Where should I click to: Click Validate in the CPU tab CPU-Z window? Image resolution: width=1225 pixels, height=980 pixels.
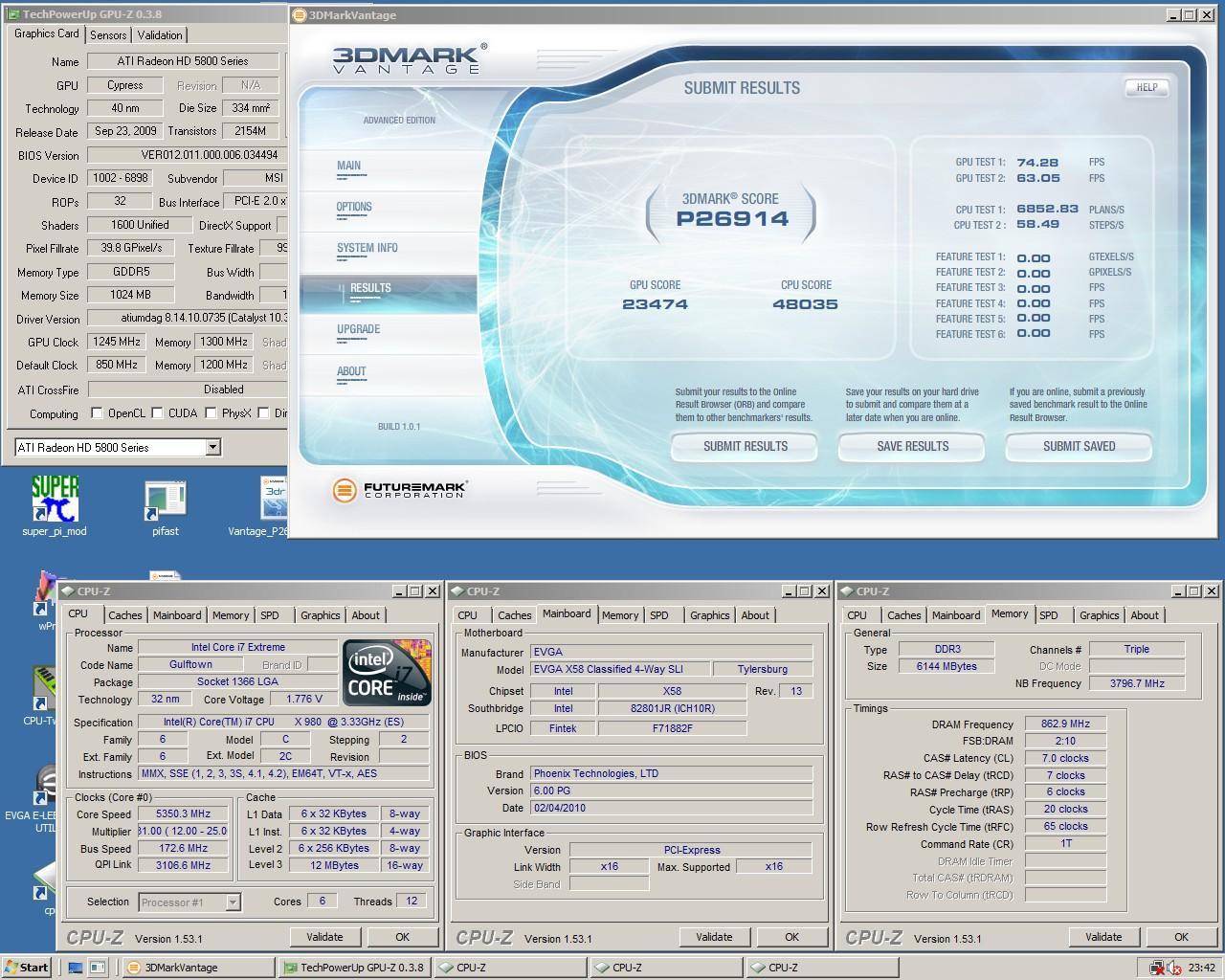pyautogui.click(x=324, y=937)
